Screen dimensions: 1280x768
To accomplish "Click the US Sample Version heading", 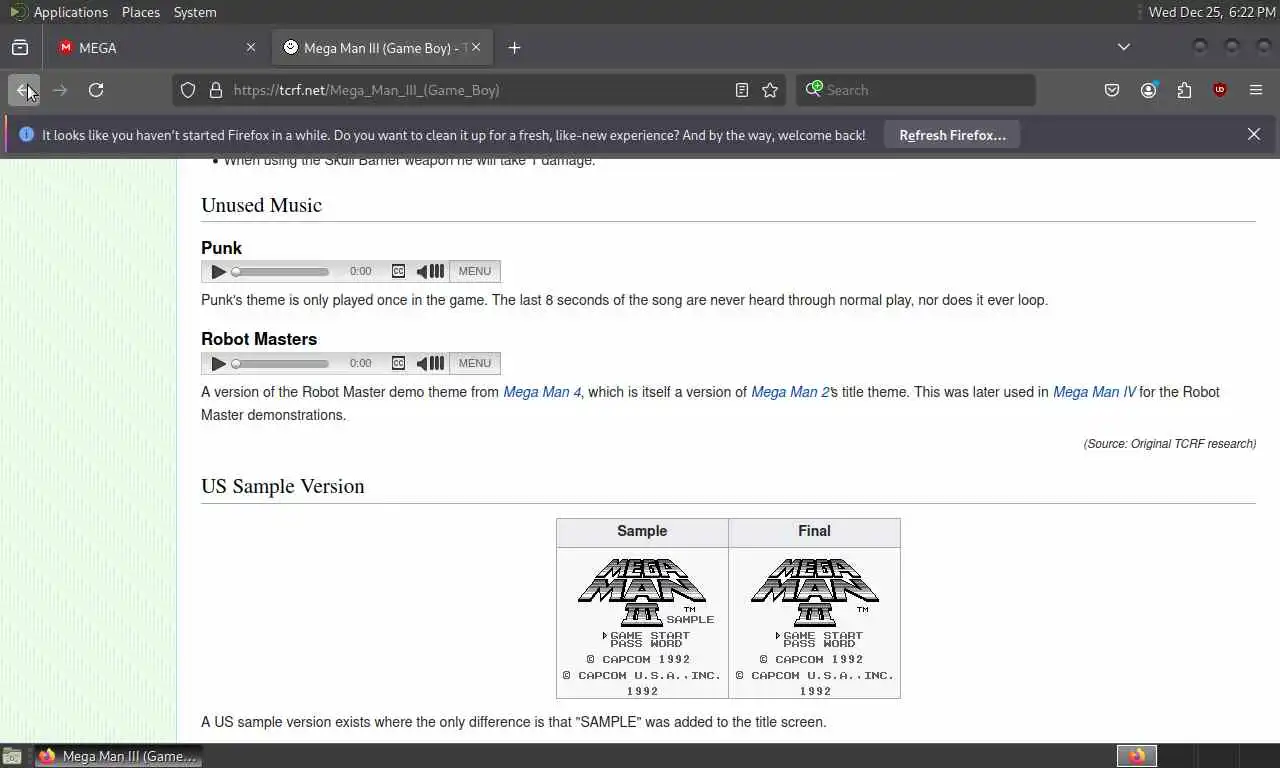I will [x=283, y=486].
